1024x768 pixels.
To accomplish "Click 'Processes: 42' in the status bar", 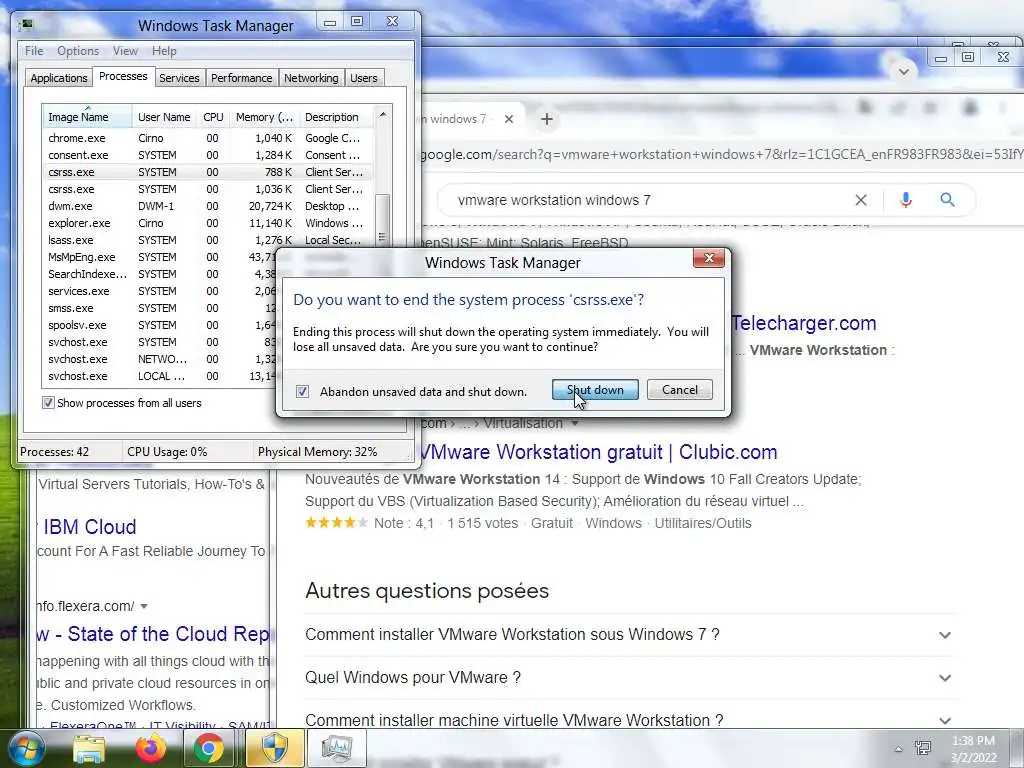I will [x=54, y=452].
